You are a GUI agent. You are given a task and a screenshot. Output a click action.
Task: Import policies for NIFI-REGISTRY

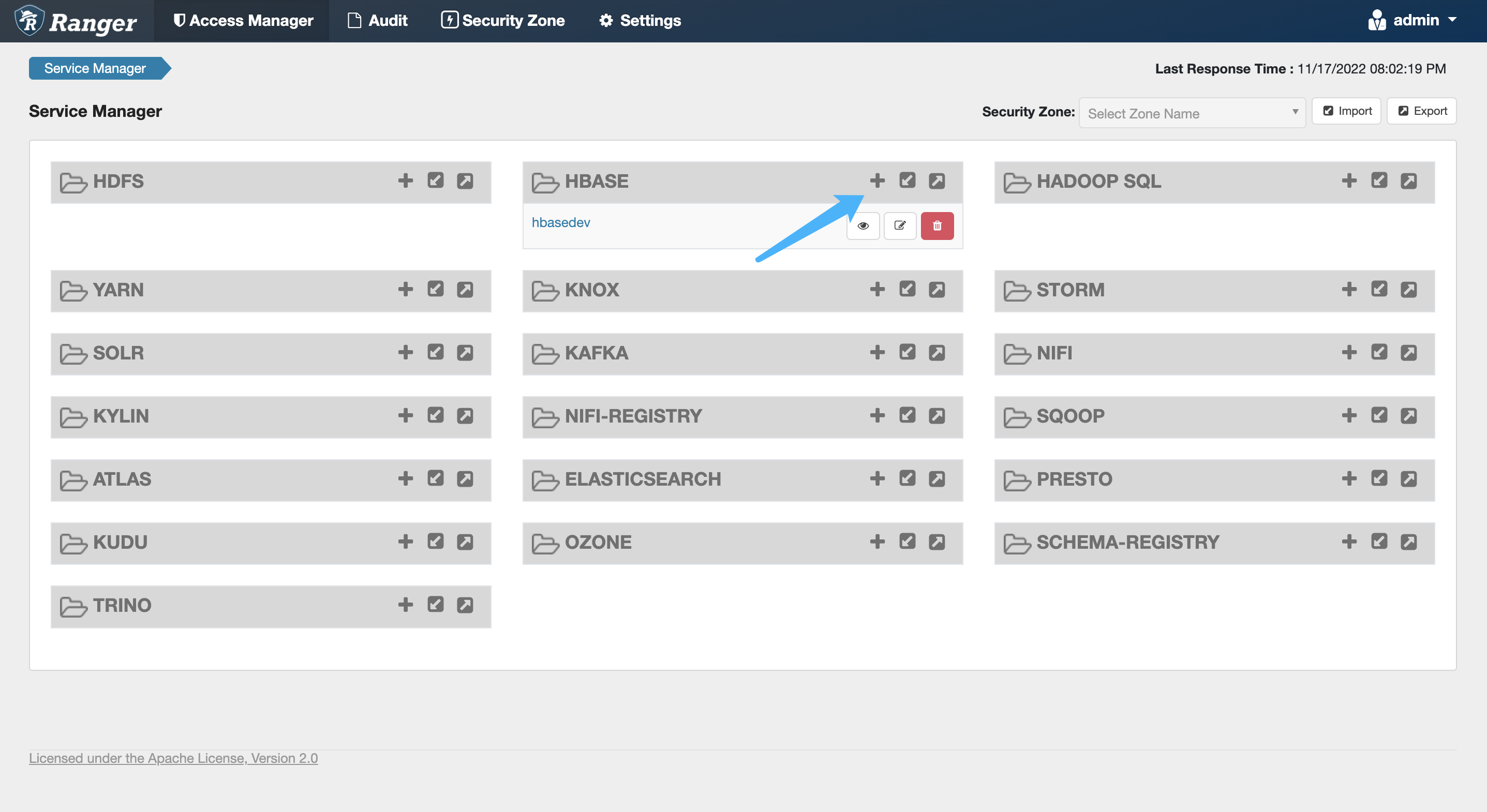pyautogui.click(x=907, y=415)
